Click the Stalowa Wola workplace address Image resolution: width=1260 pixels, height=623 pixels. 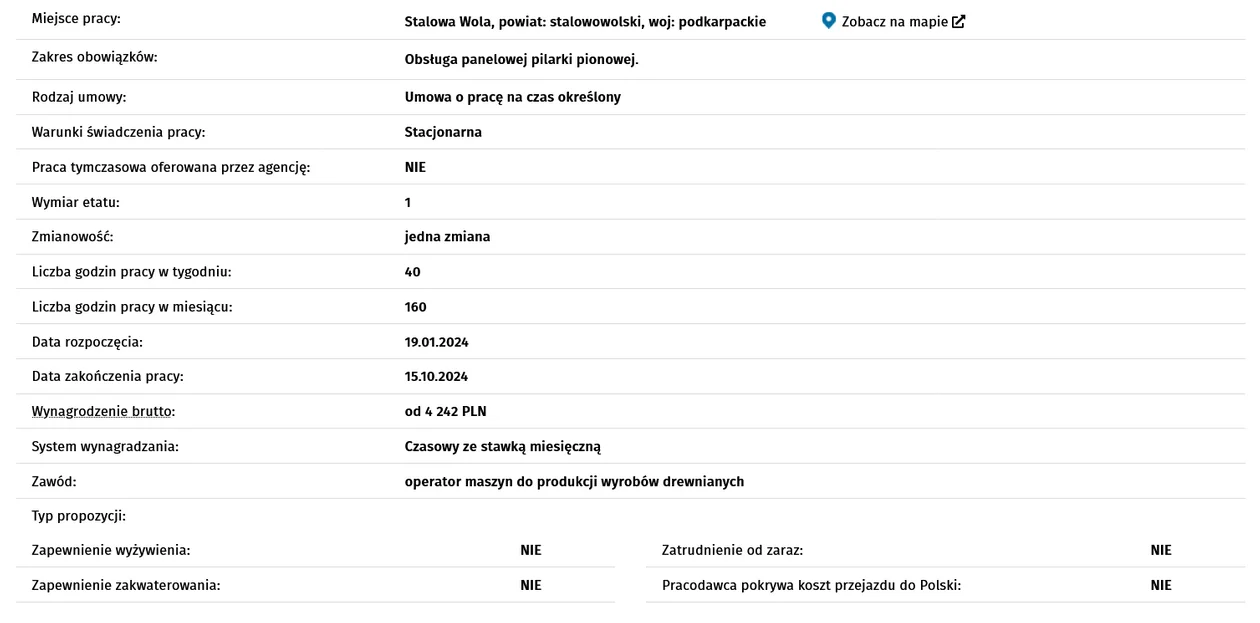(x=585, y=21)
